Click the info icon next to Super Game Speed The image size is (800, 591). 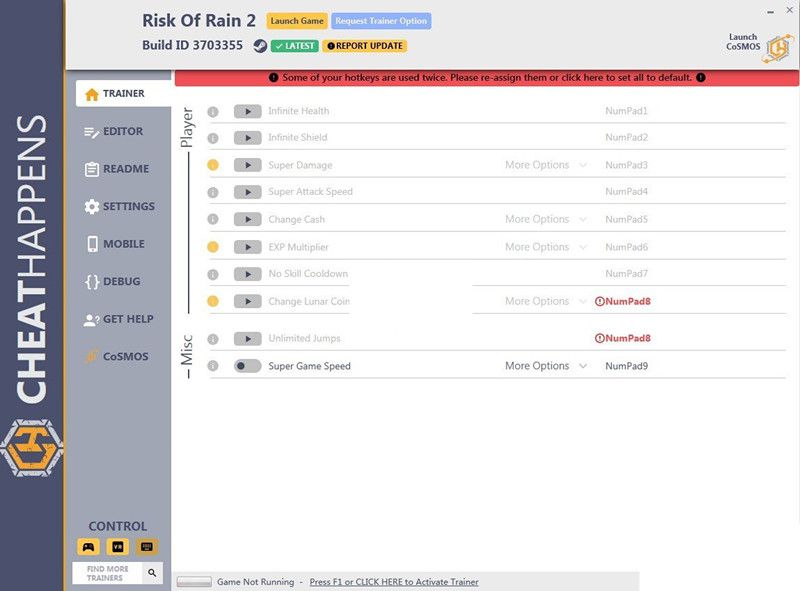(213, 366)
